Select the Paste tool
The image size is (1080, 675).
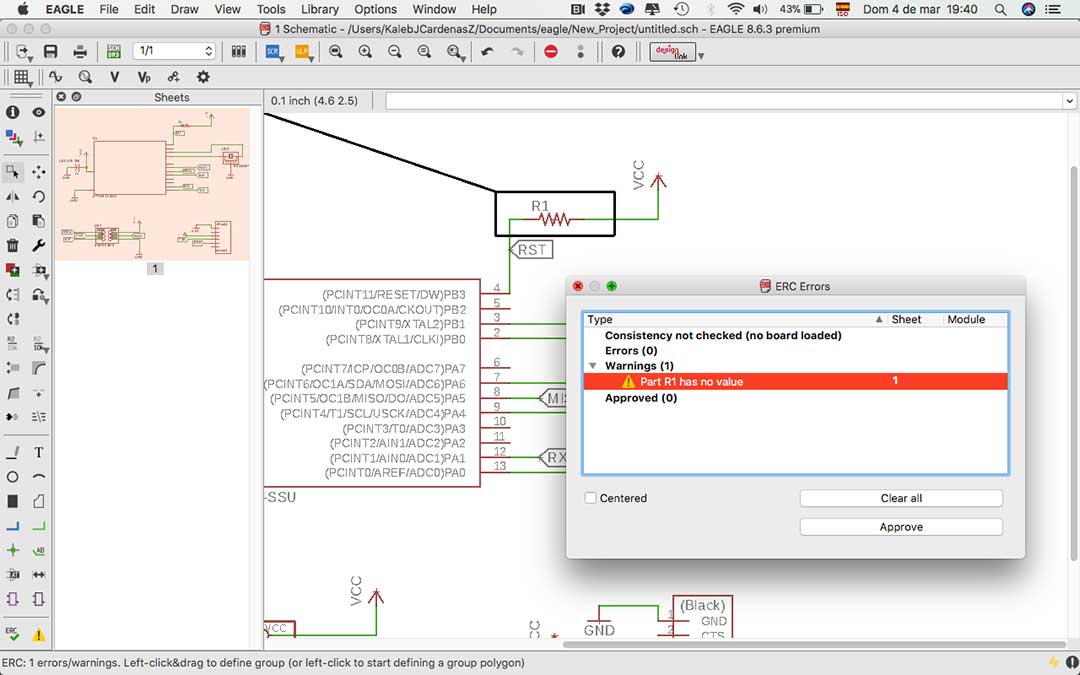click(x=39, y=221)
